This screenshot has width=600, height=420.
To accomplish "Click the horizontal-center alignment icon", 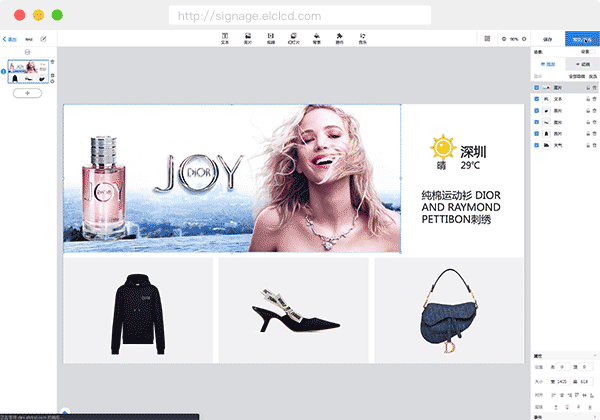I will (x=562, y=395).
